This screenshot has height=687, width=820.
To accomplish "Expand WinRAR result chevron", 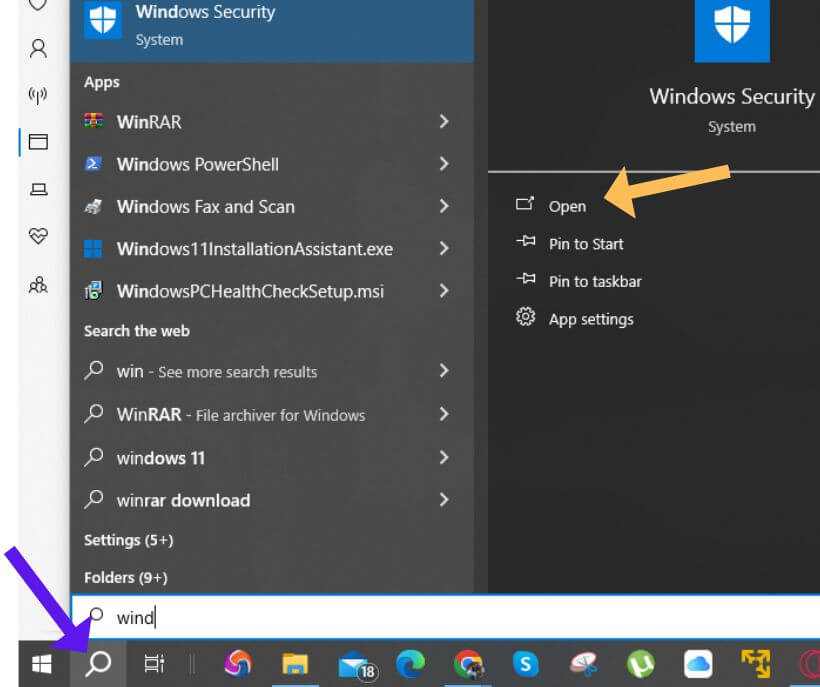I will pos(444,121).
